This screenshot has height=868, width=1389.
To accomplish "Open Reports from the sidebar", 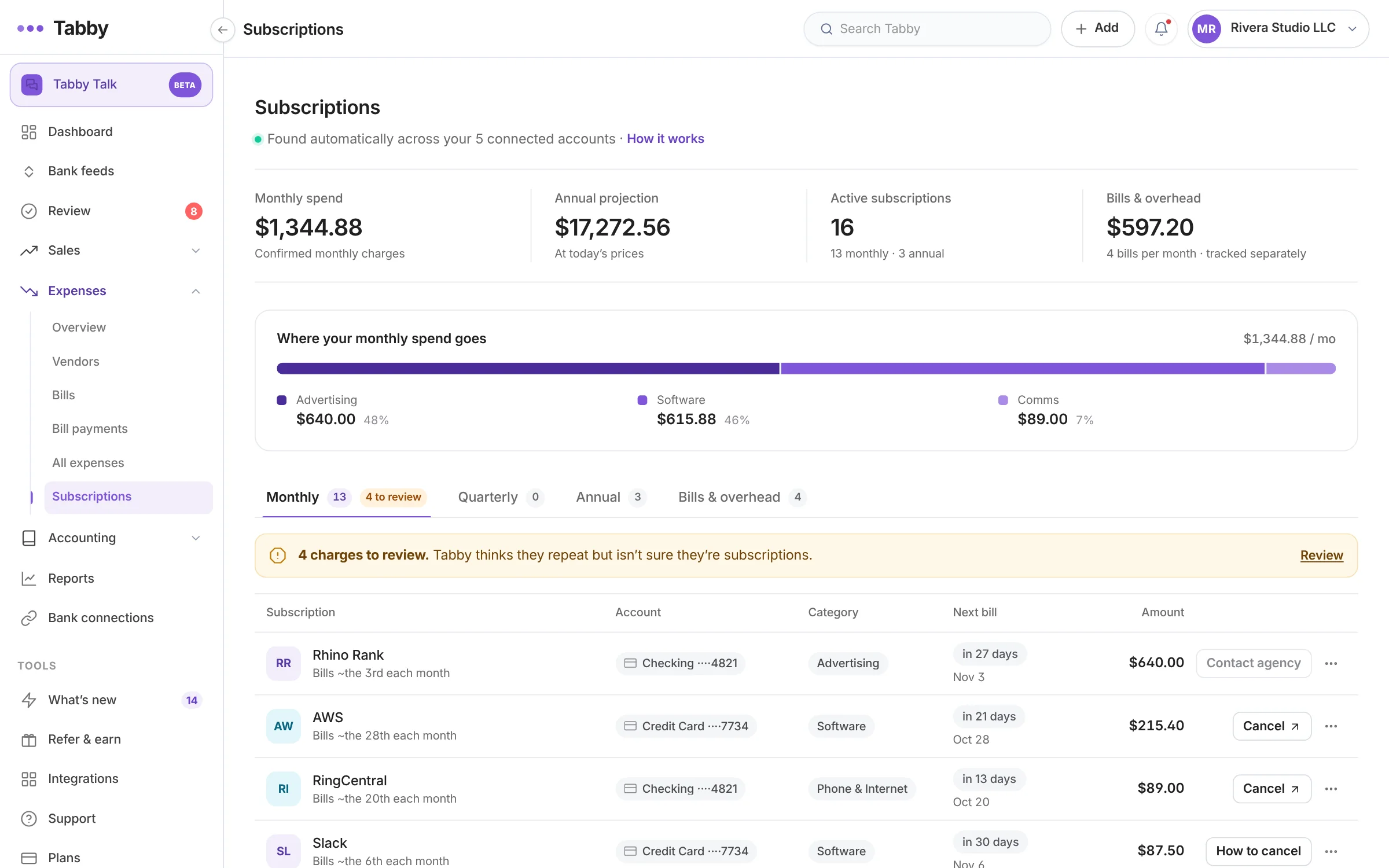I will pos(111,578).
